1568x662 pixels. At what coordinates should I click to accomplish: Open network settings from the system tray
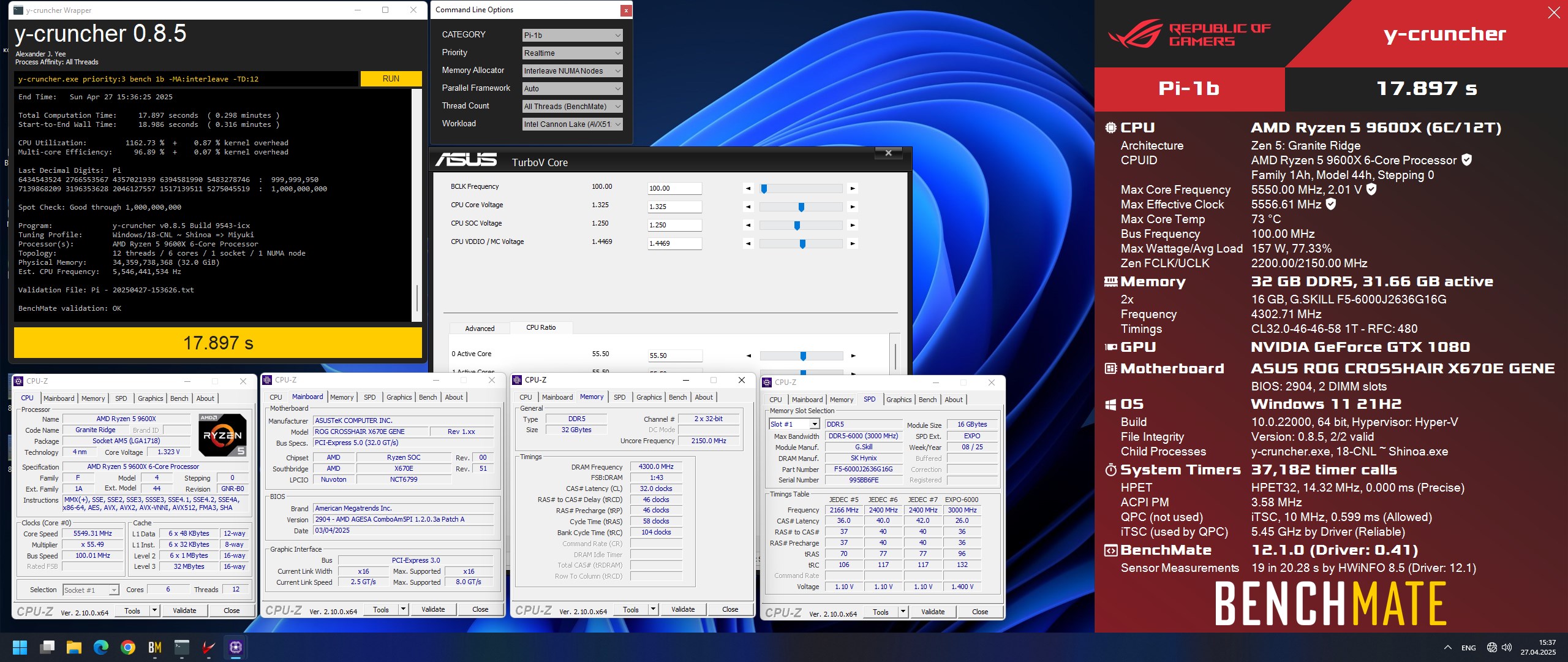[1492, 647]
